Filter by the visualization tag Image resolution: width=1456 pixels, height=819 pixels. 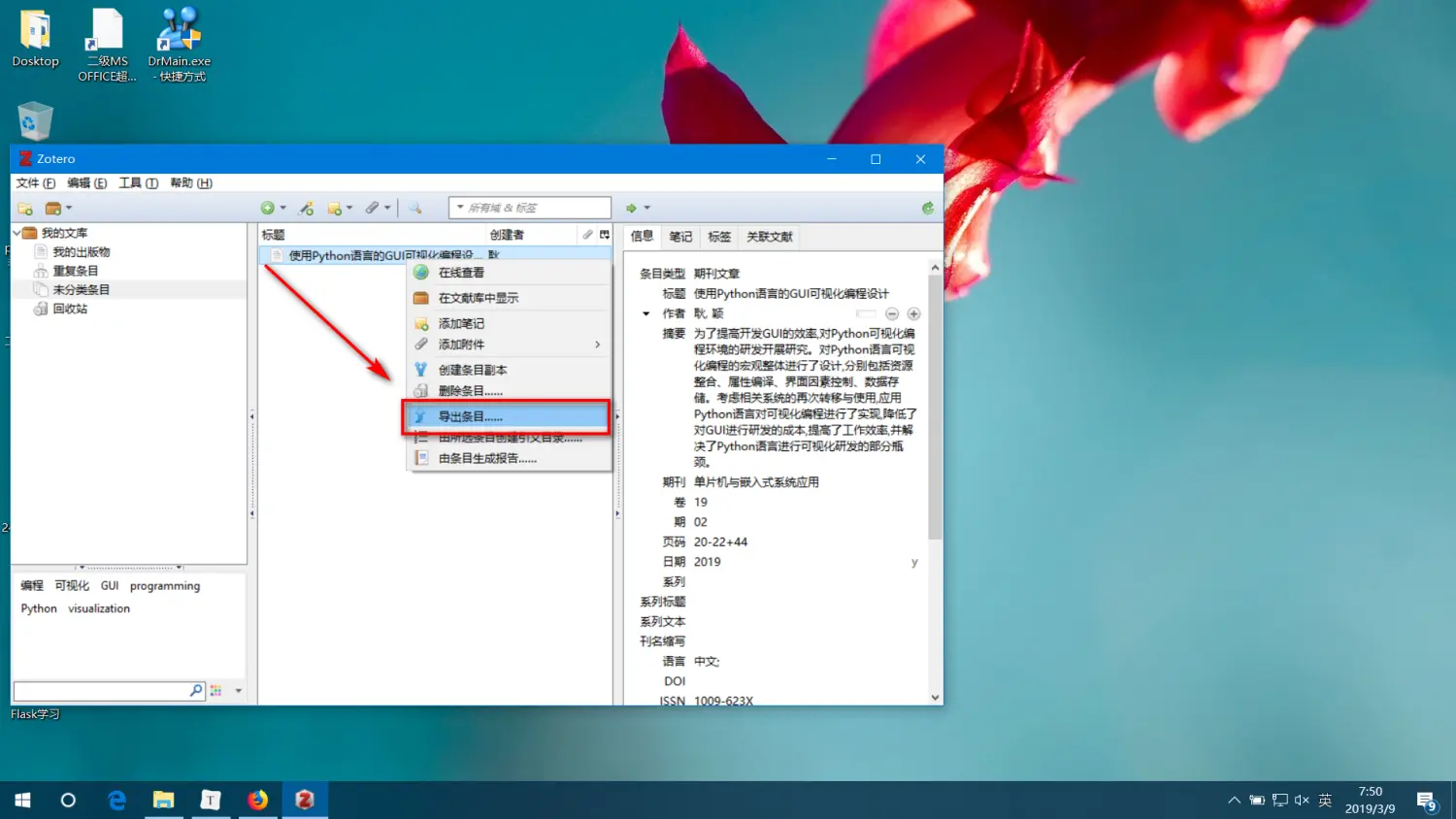coord(99,608)
